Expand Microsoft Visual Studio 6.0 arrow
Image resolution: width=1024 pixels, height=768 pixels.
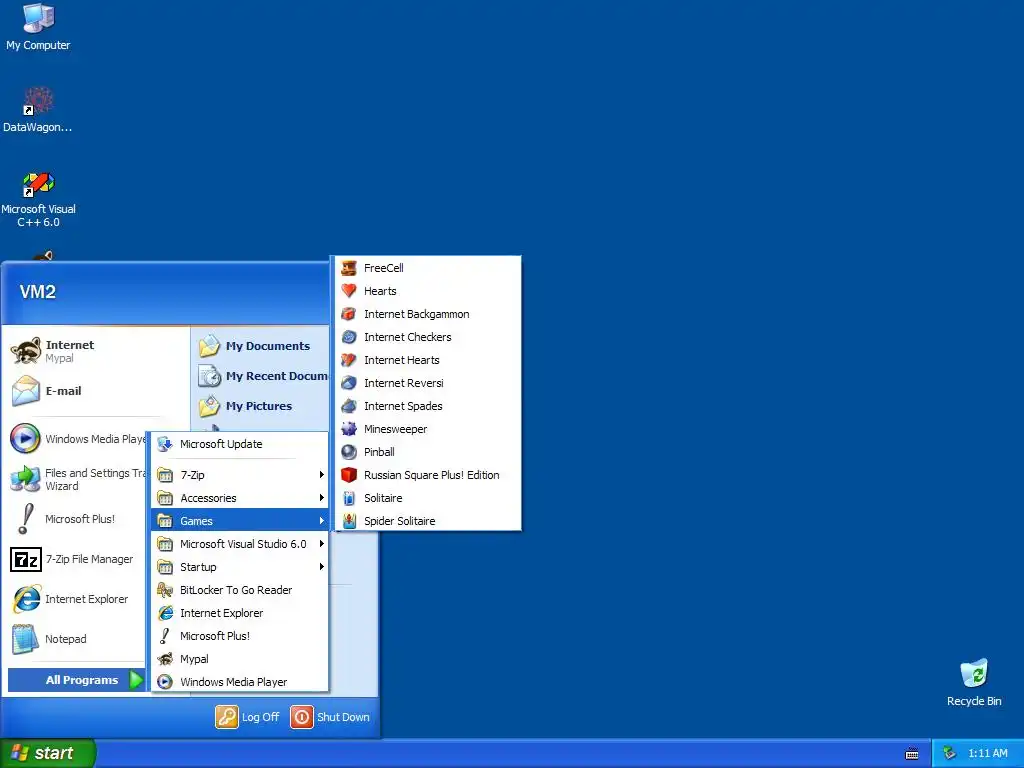tap(321, 543)
